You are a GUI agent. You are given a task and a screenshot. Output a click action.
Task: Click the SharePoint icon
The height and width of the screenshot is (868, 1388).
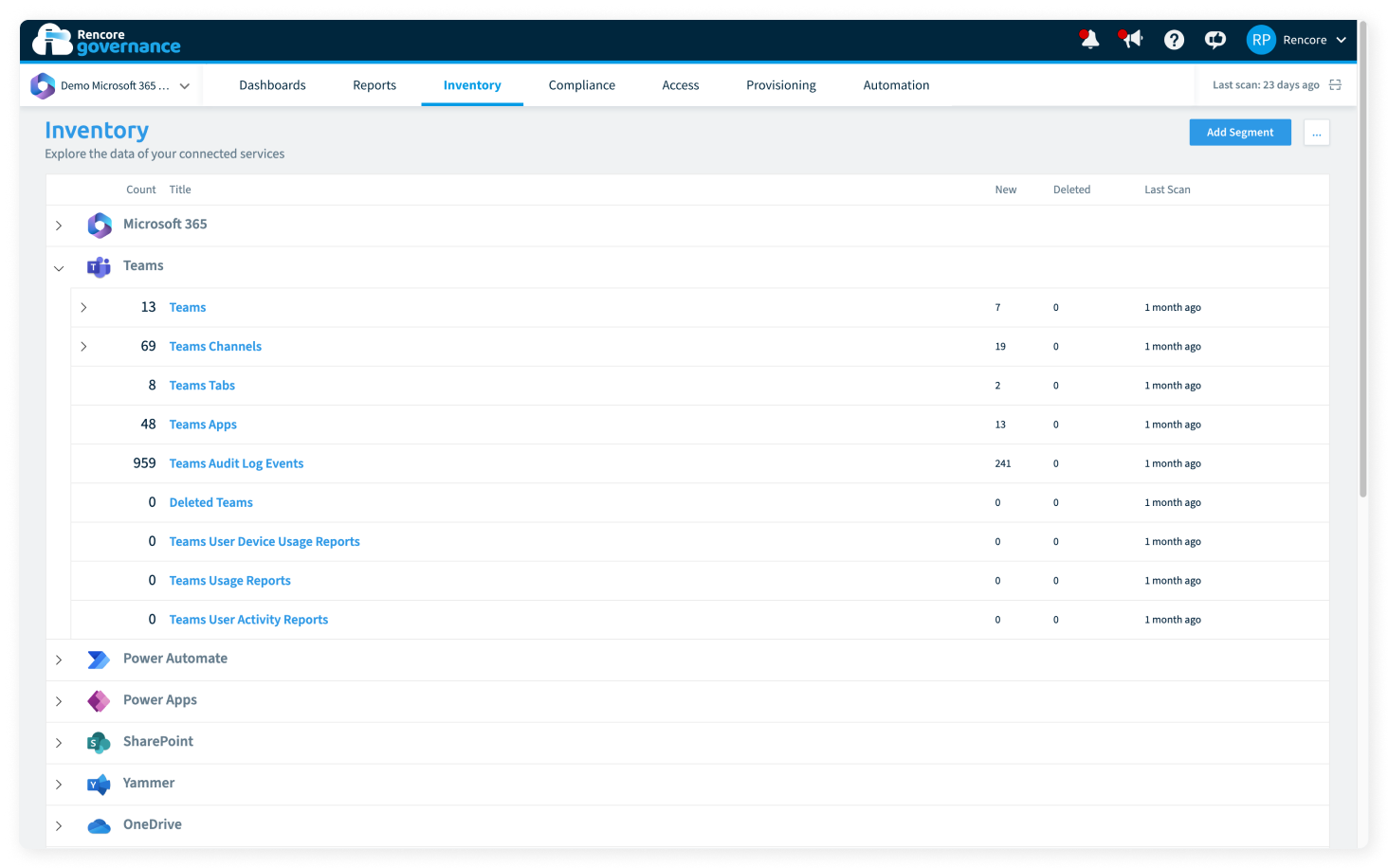tap(99, 743)
